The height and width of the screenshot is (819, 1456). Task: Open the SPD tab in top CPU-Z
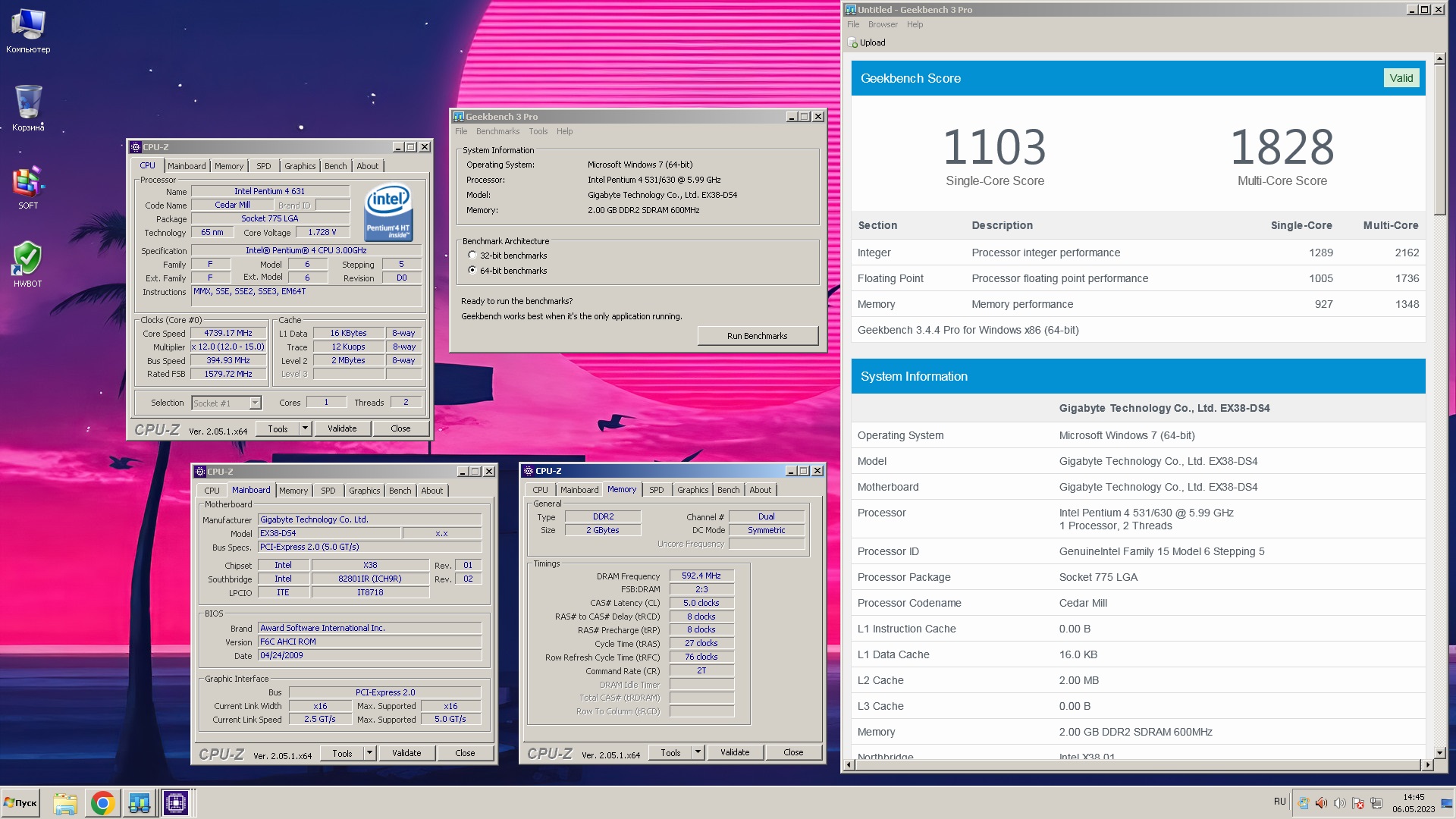pos(263,166)
